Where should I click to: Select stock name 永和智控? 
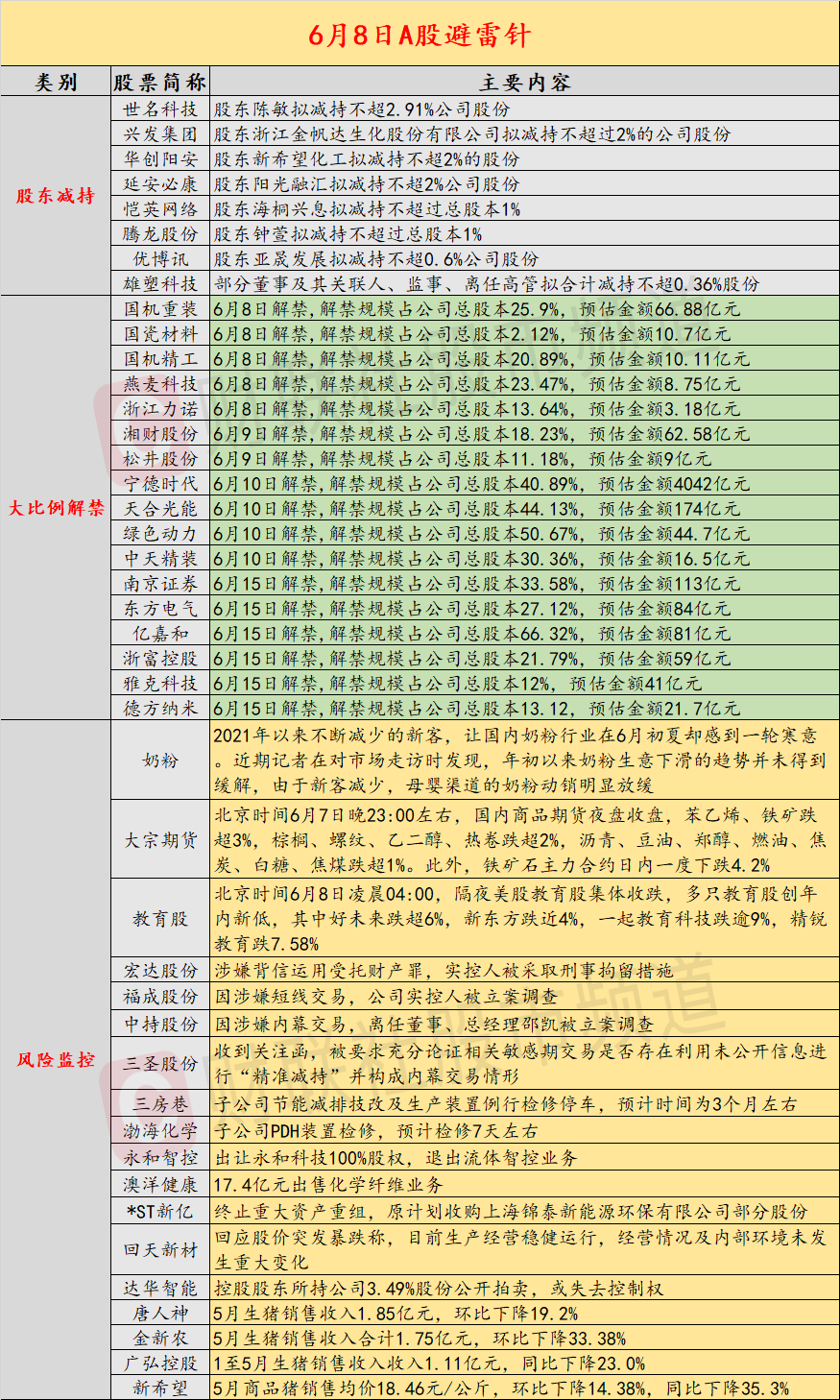[x=160, y=1158]
